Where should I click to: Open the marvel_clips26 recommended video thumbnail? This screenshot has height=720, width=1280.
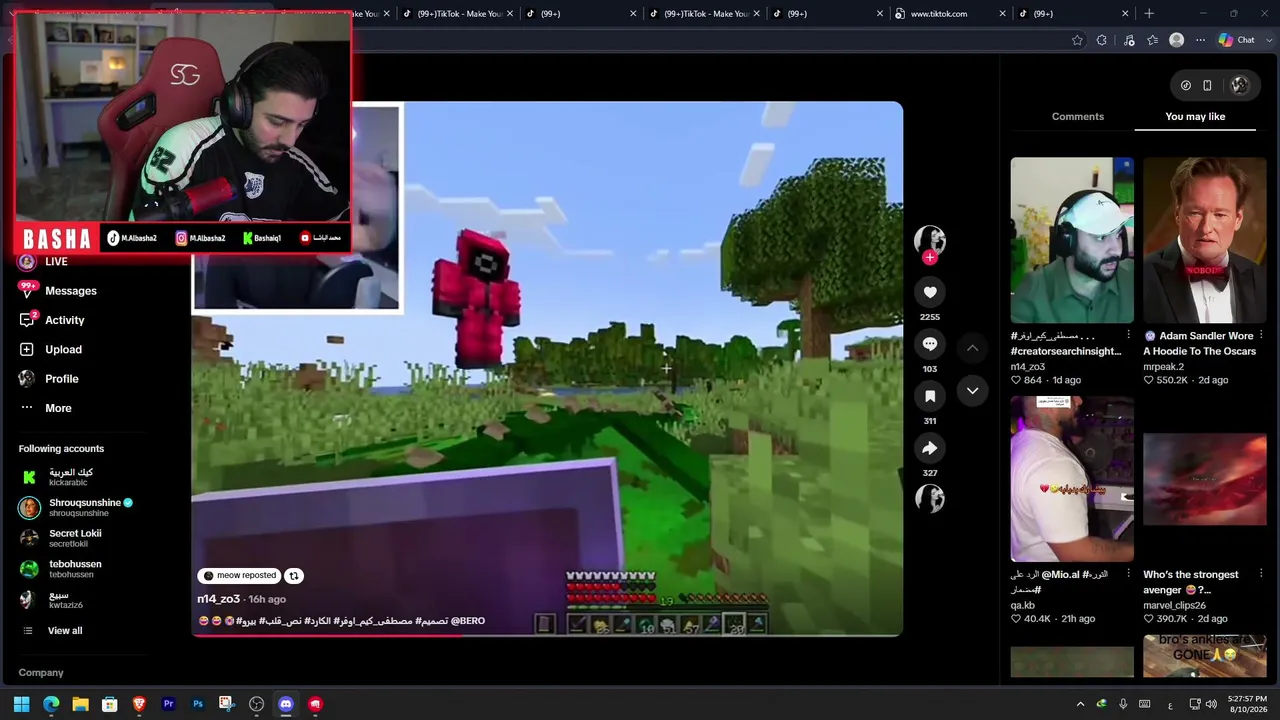pos(1205,479)
